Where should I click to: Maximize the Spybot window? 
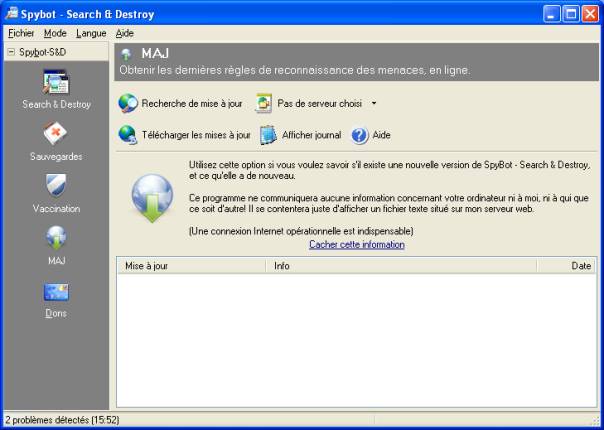pos(571,14)
